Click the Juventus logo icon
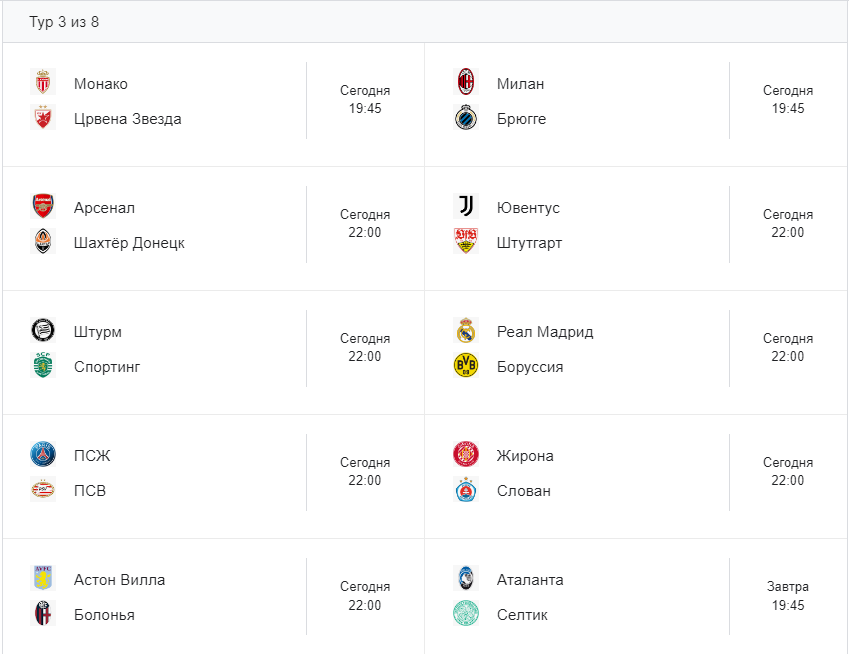 click(465, 207)
